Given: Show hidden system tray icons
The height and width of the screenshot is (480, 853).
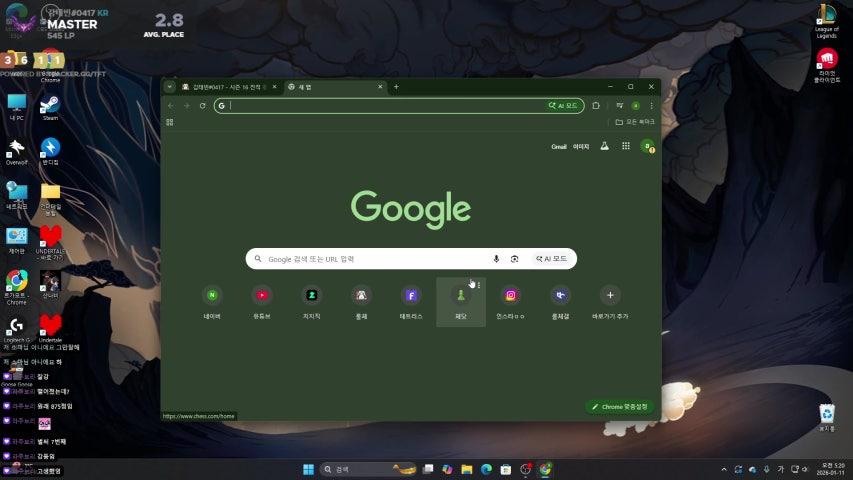Looking at the screenshot, I should tap(724, 469).
